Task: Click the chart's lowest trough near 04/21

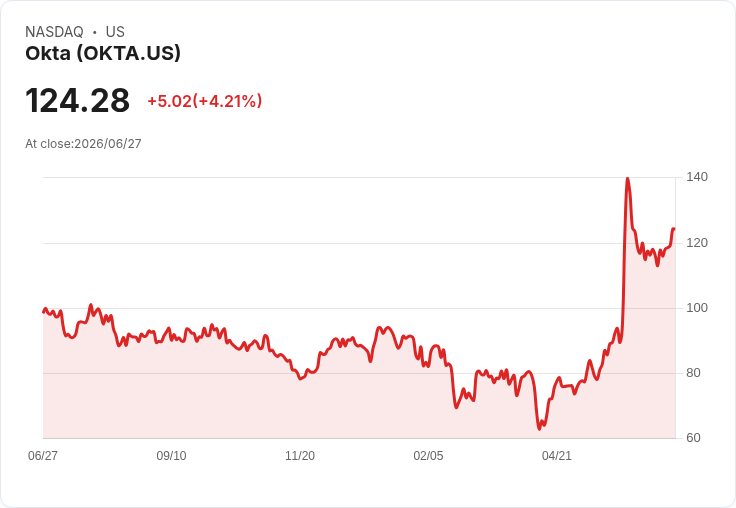Action: coord(539,428)
